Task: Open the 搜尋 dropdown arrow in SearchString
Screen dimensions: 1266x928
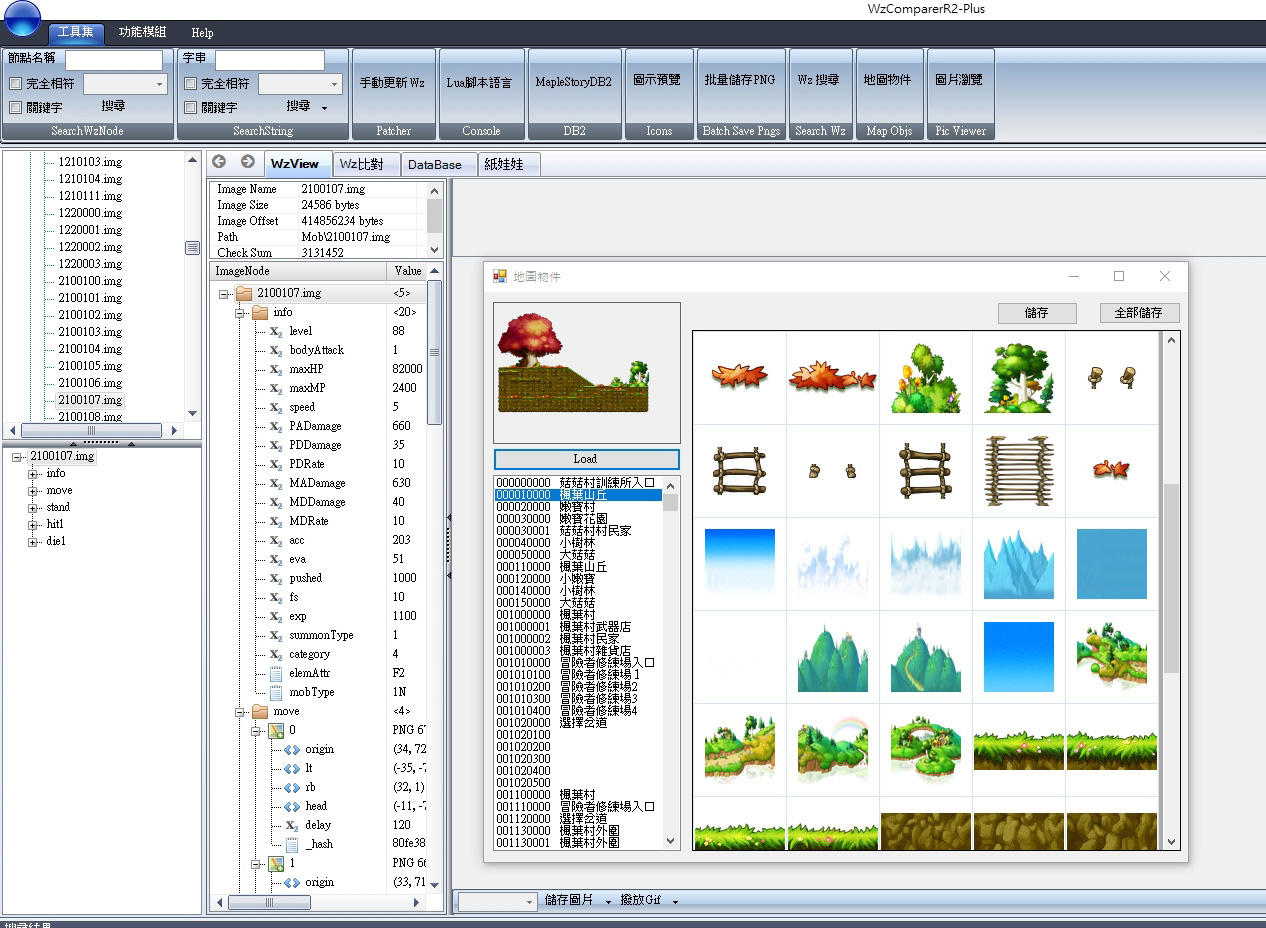Action: [x=325, y=107]
